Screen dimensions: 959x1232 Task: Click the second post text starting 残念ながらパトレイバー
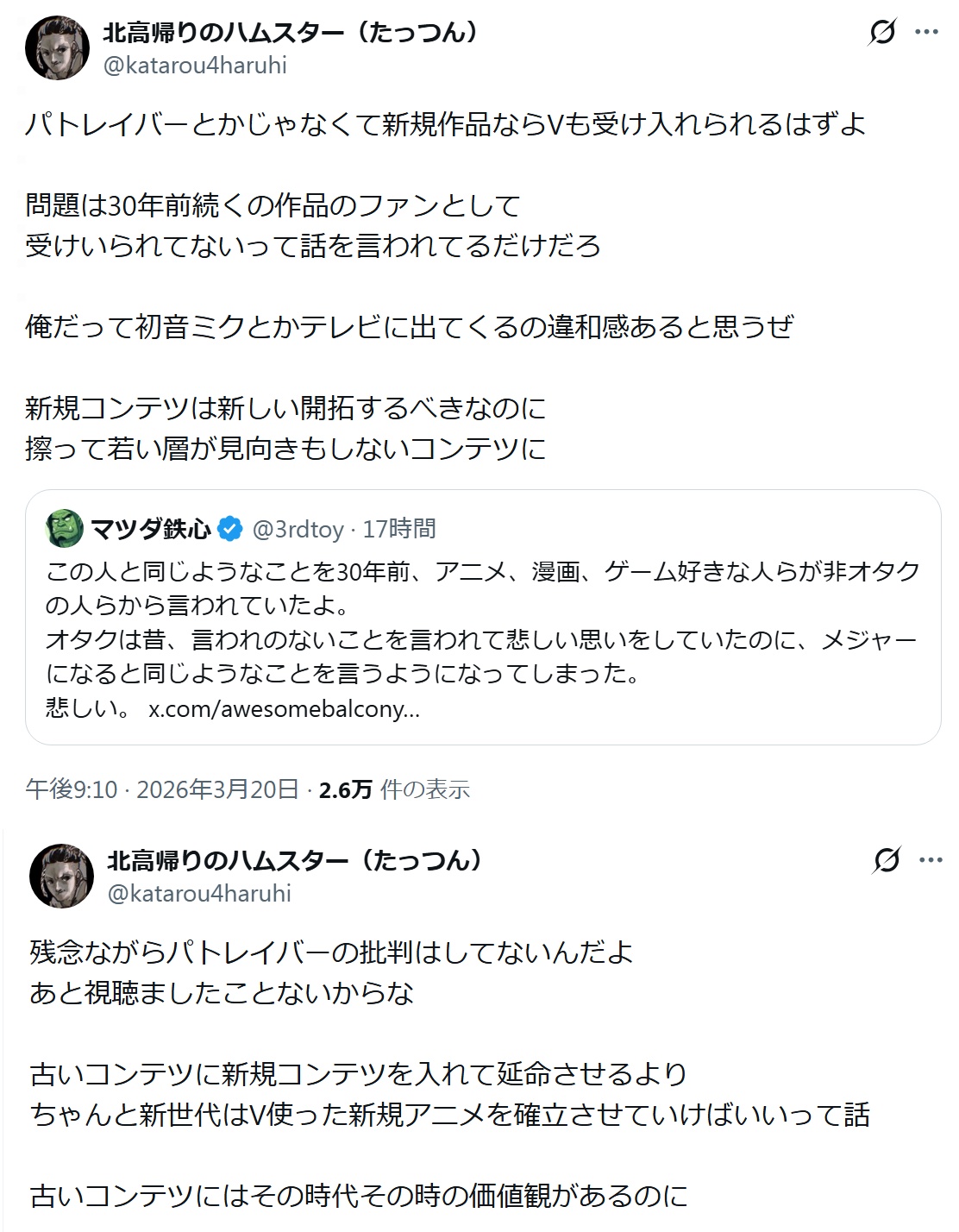click(332, 952)
